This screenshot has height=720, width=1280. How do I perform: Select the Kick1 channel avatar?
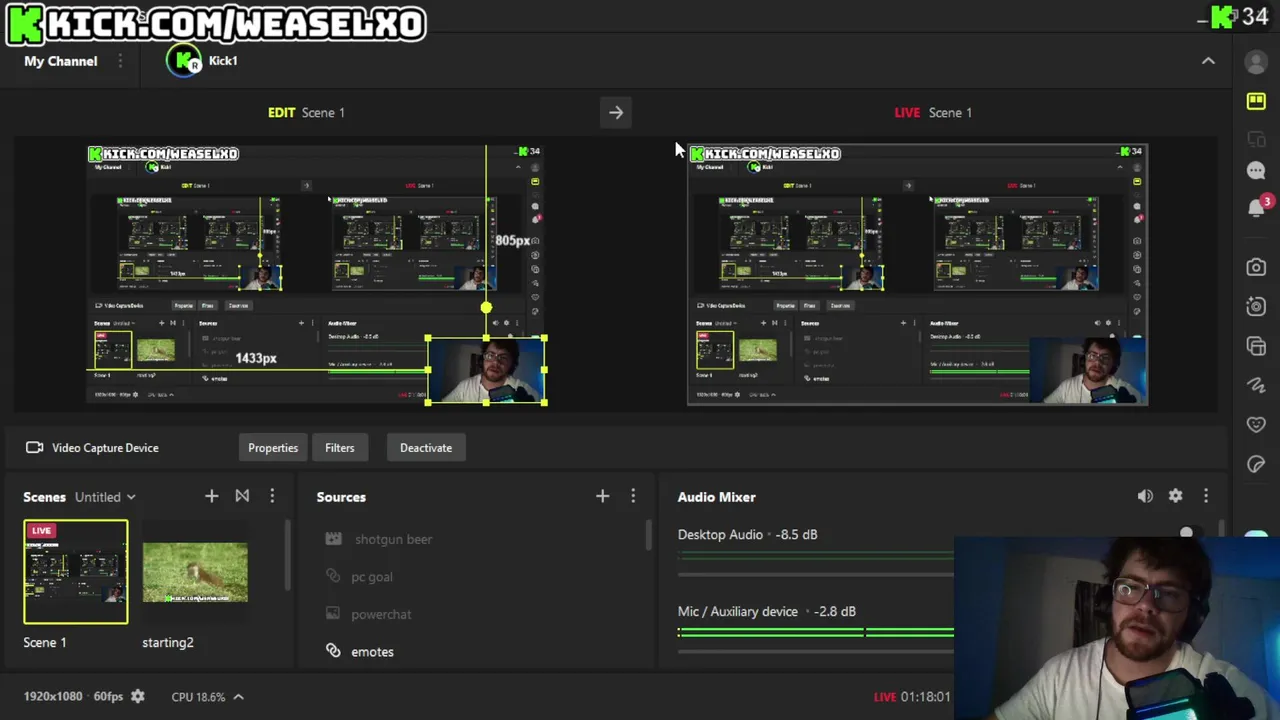pyautogui.click(x=184, y=61)
